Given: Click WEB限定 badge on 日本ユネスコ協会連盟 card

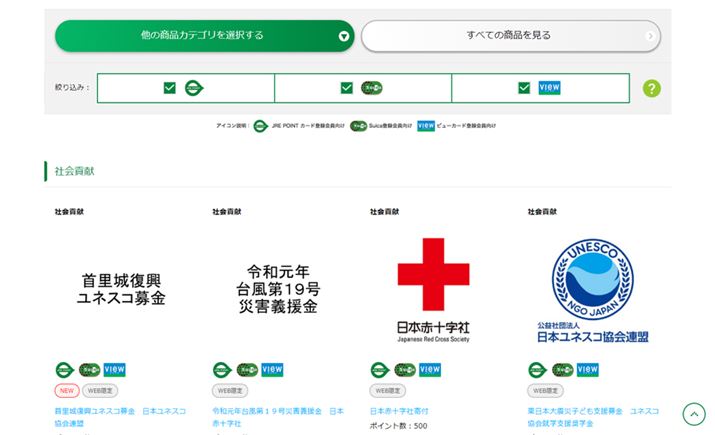Looking at the screenshot, I should tap(545, 391).
